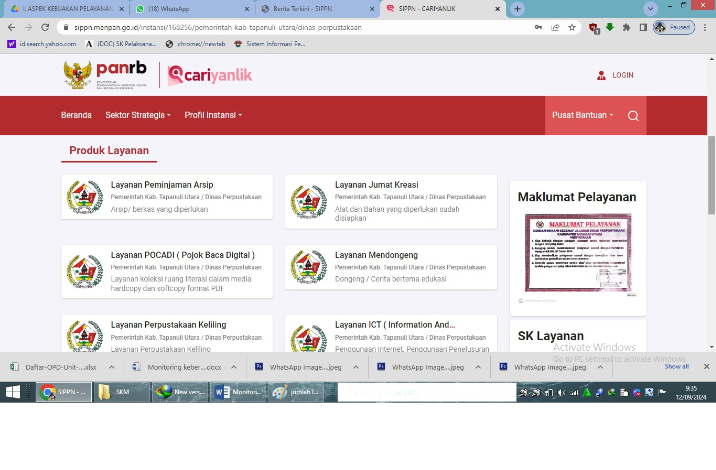
Task: Go to Beranda in the navigation bar
Action: click(76, 115)
